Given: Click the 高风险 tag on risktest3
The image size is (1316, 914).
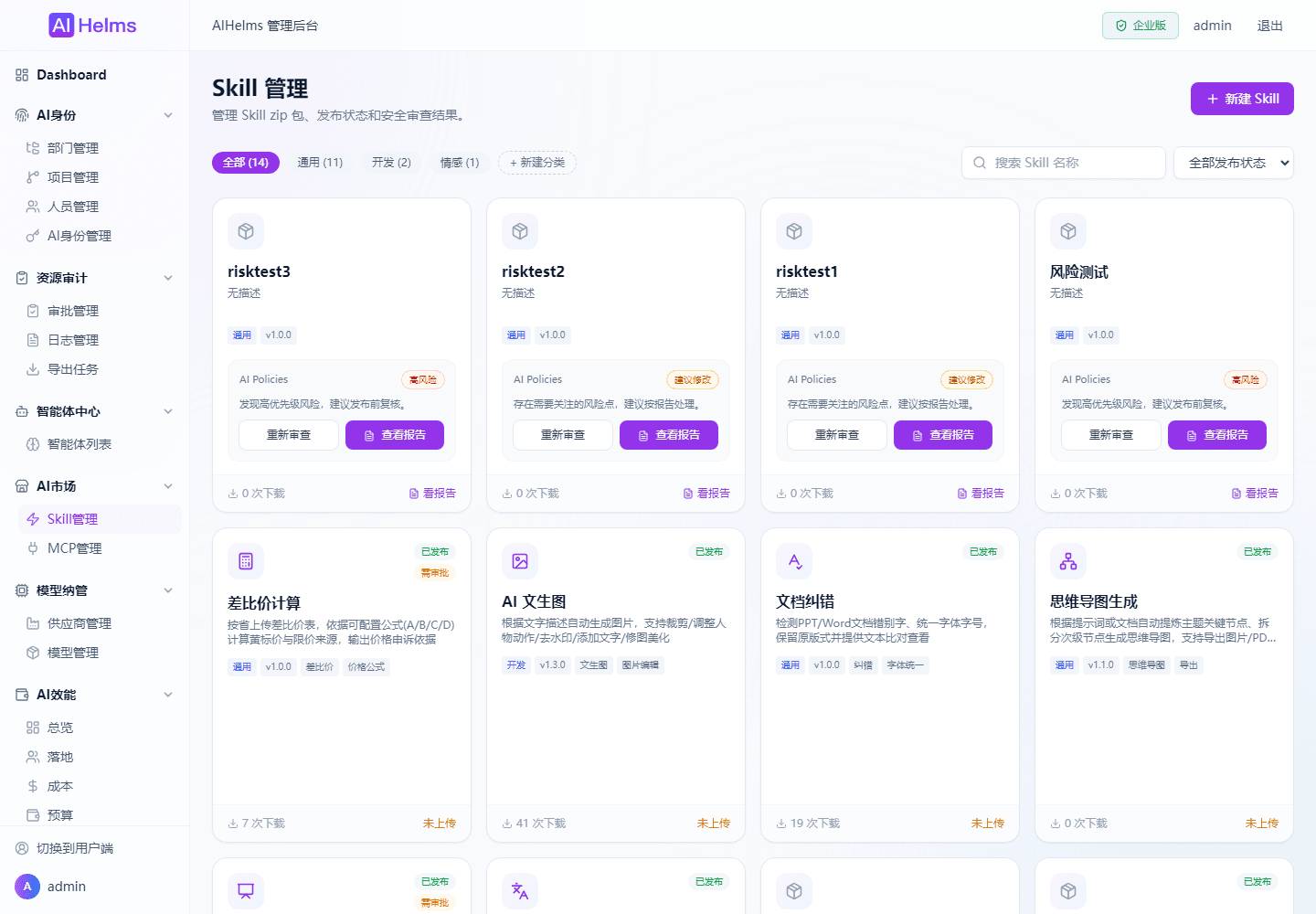Looking at the screenshot, I should point(423,379).
